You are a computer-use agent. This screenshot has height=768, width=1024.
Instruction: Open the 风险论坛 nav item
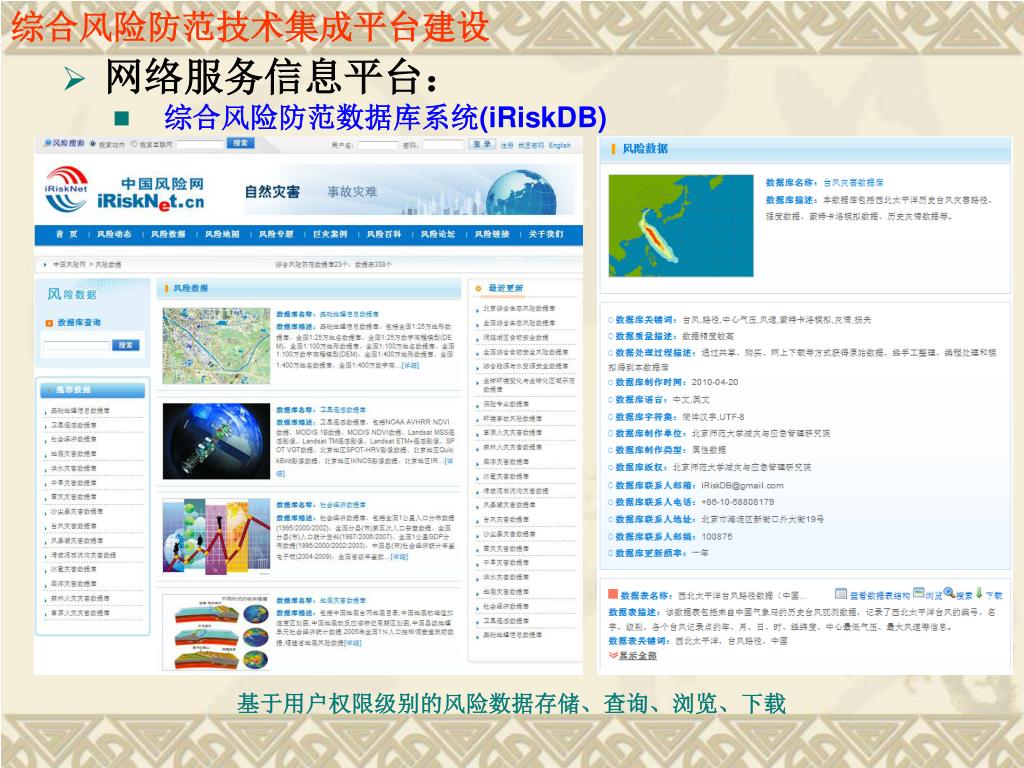pyautogui.click(x=438, y=234)
